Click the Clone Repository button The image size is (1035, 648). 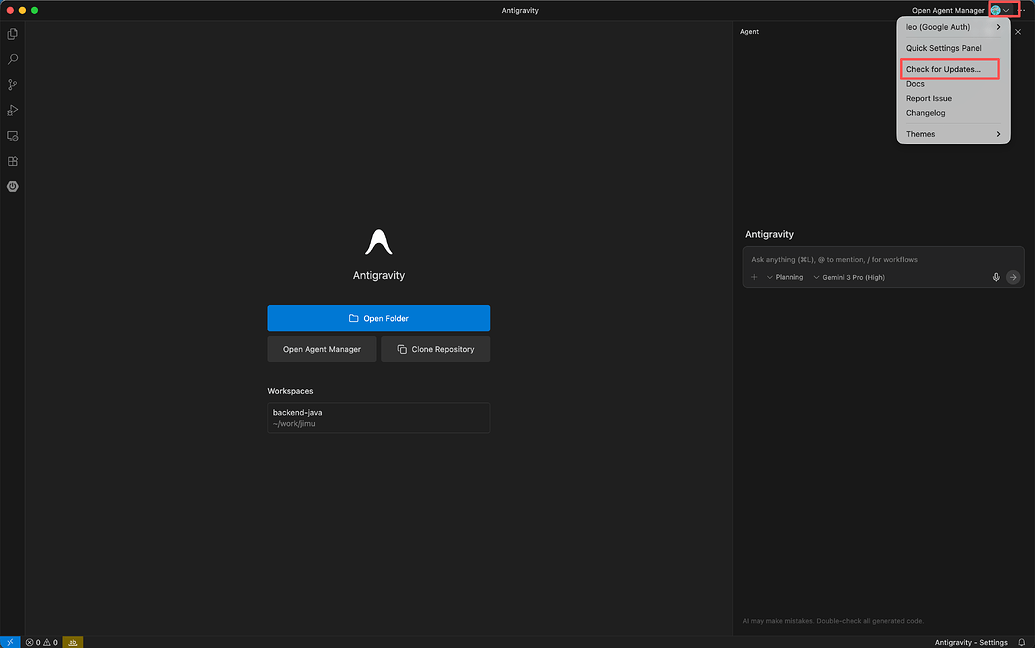(x=436, y=349)
